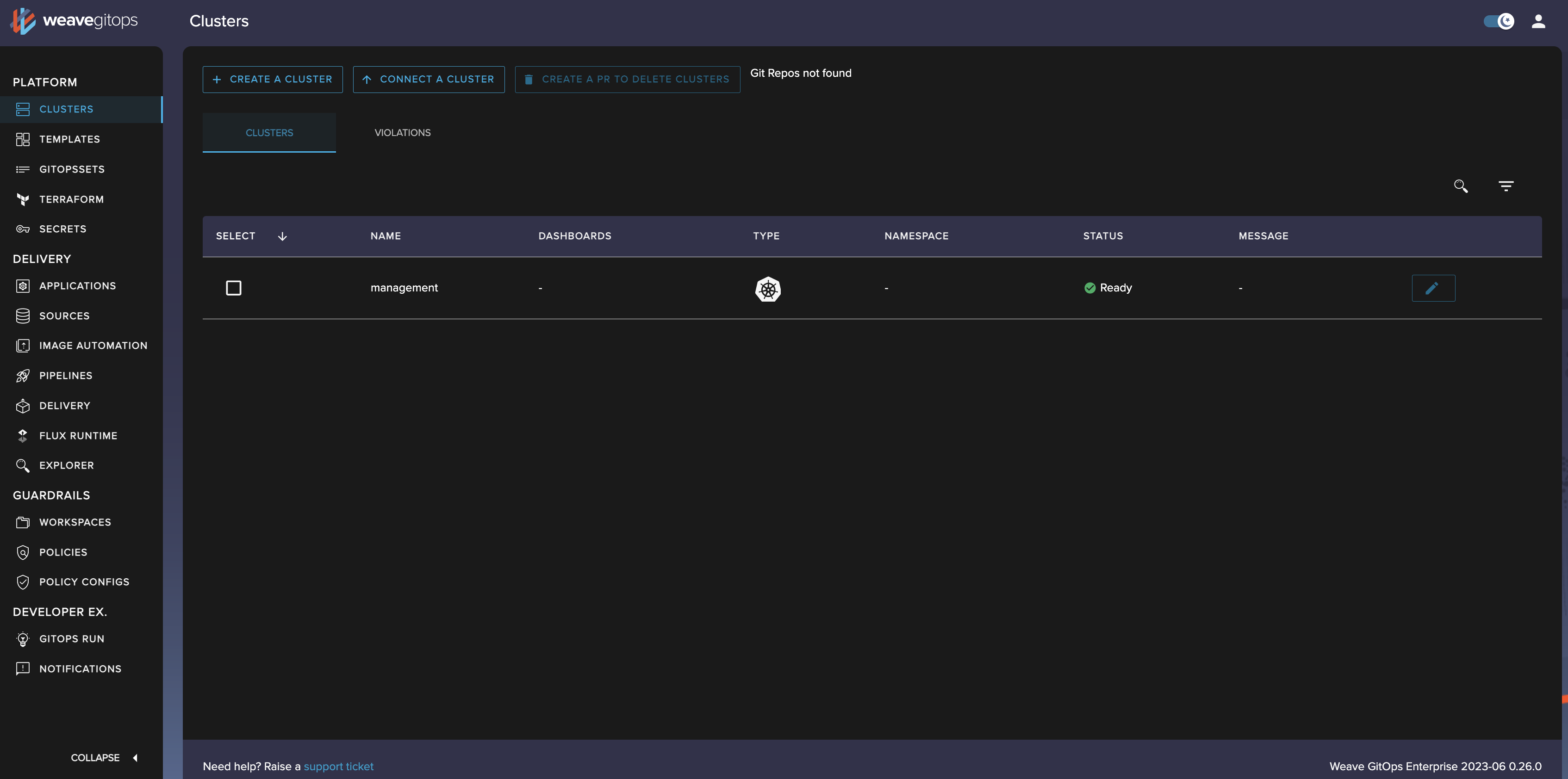Click the Templates sidebar icon
Image resolution: width=1568 pixels, height=779 pixels.
click(22, 139)
